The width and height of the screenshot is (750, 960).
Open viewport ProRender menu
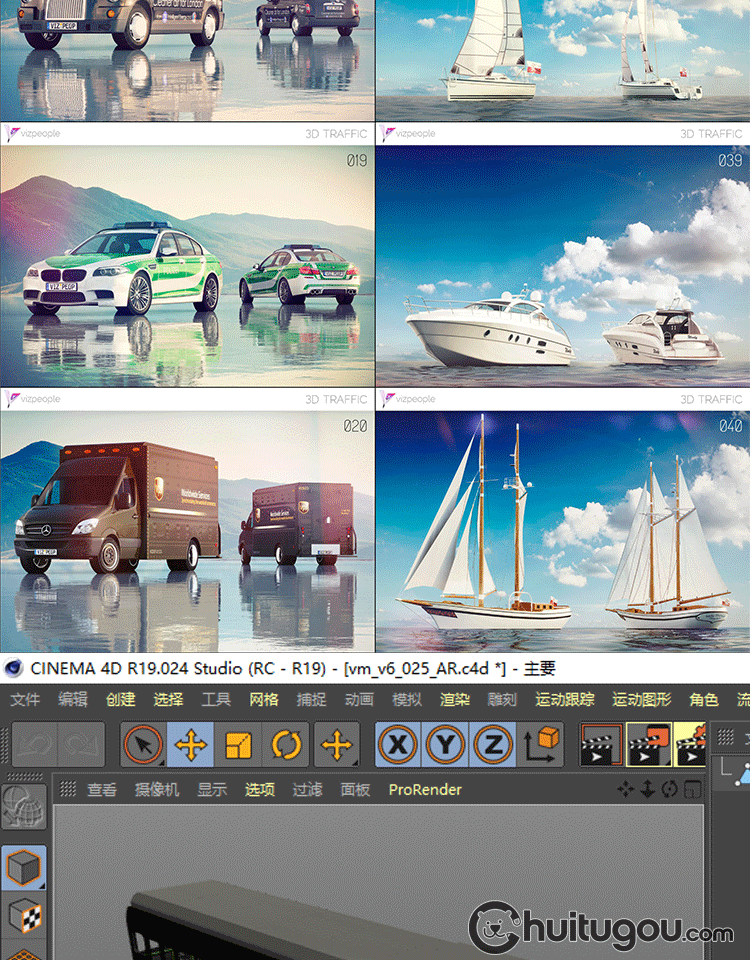426,790
